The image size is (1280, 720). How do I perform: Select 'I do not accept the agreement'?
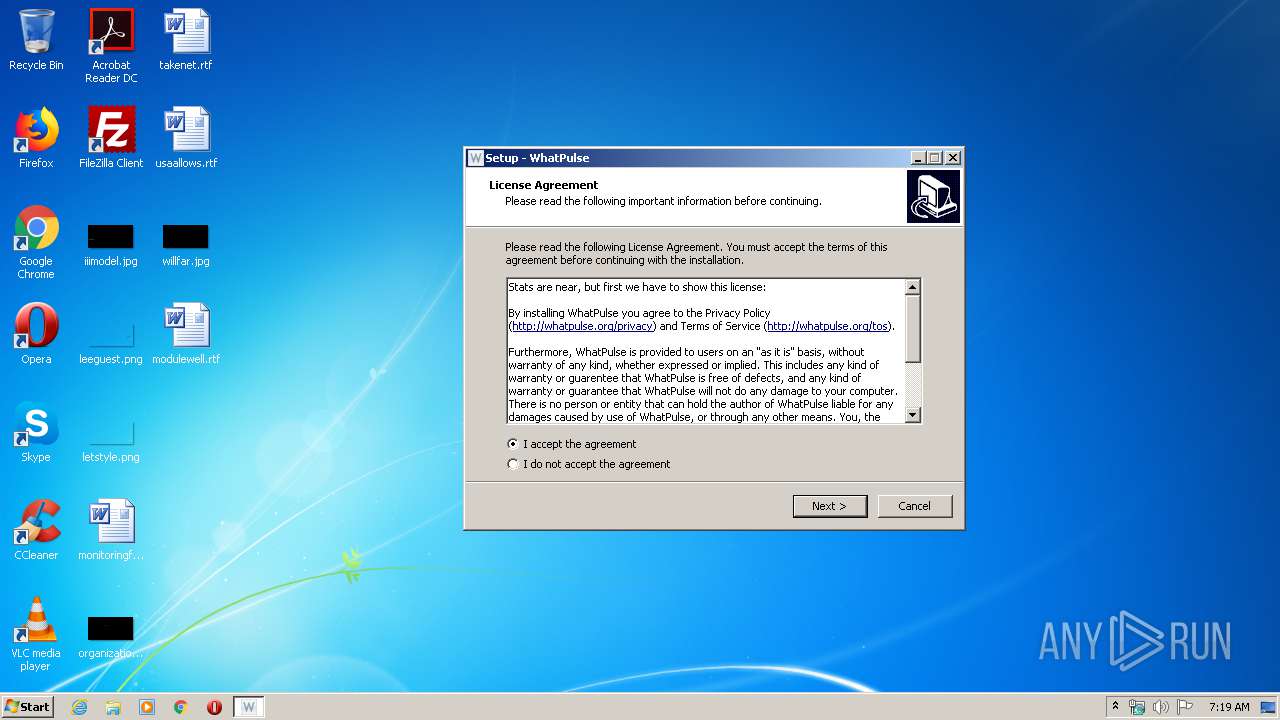pos(589,464)
